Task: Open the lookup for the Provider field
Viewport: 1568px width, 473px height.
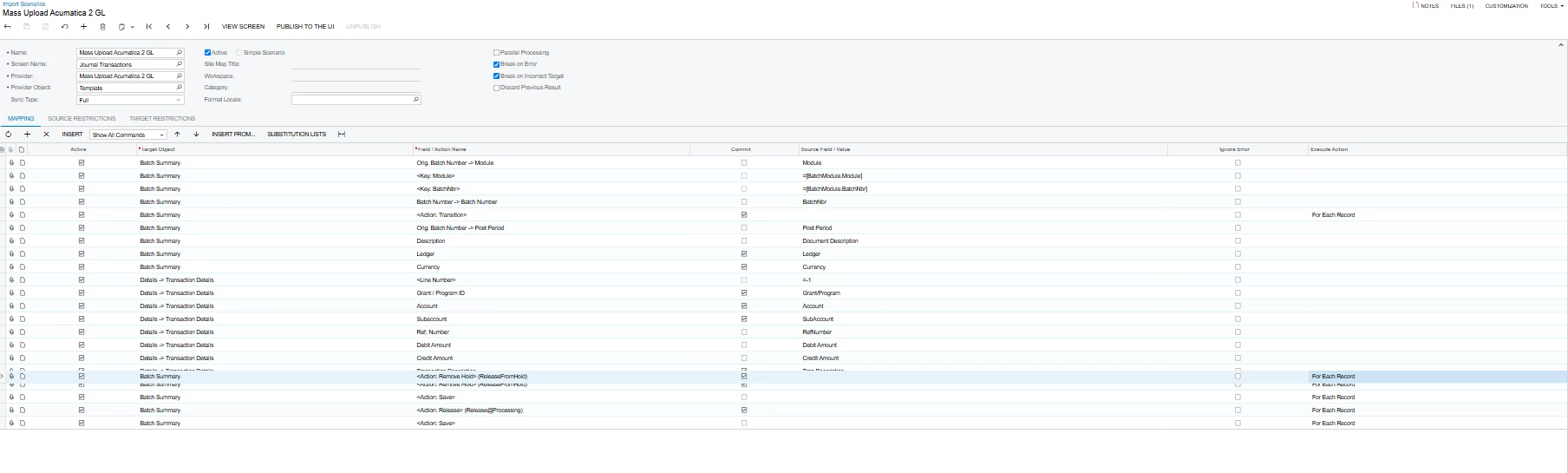Action: click(x=180, y=76)
